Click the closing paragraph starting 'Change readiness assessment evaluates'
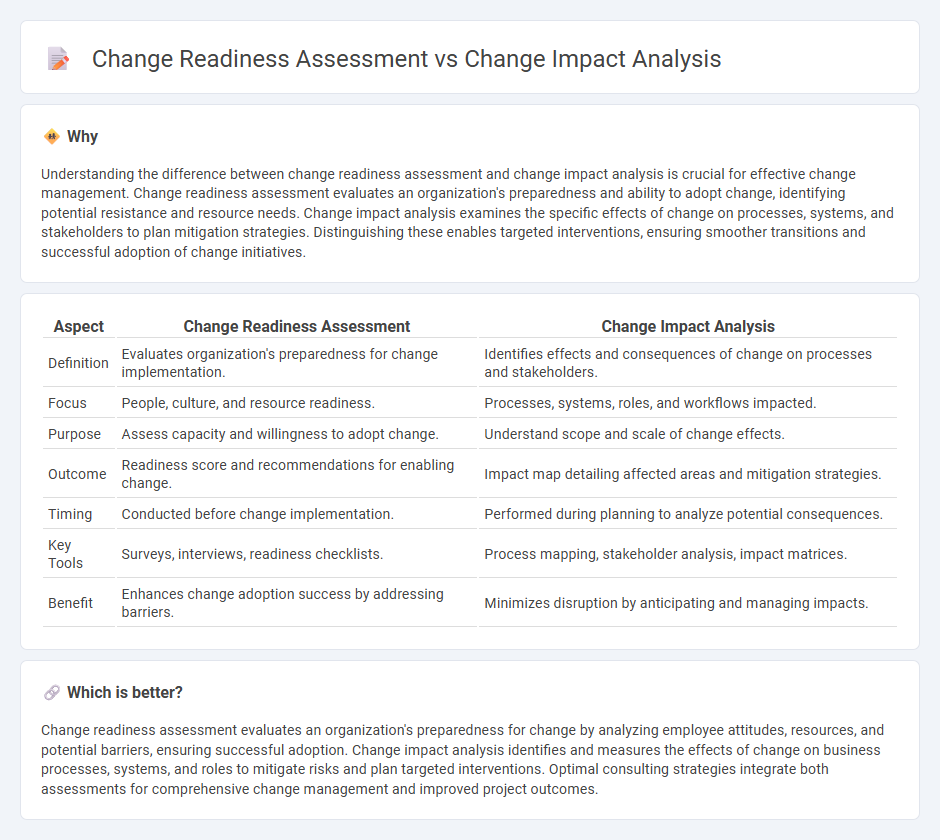Screen dimensions: 940x840 pos(462,759)
